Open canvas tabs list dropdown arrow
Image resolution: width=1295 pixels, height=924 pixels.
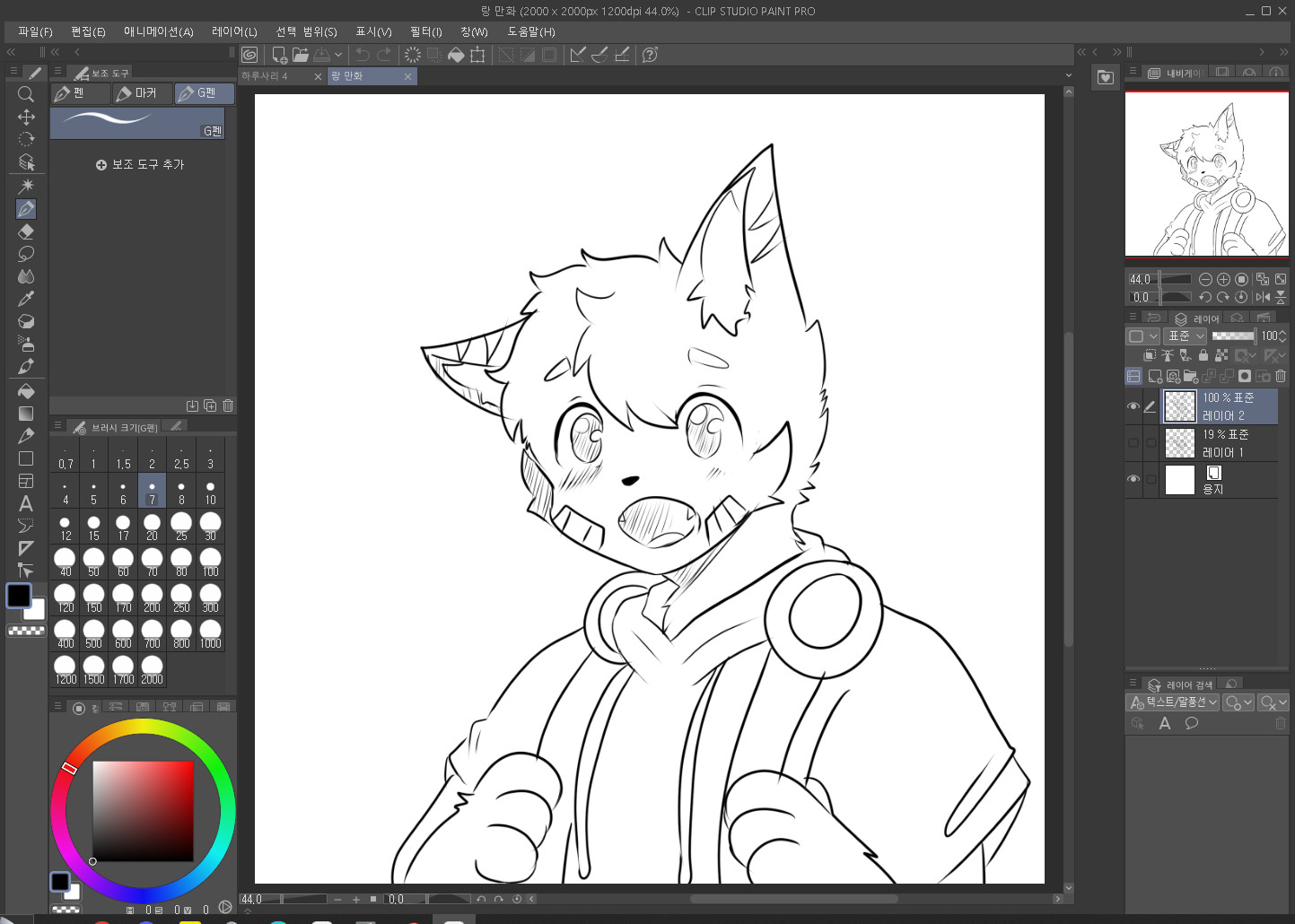pyautogui.click(x=1068, y=75)
